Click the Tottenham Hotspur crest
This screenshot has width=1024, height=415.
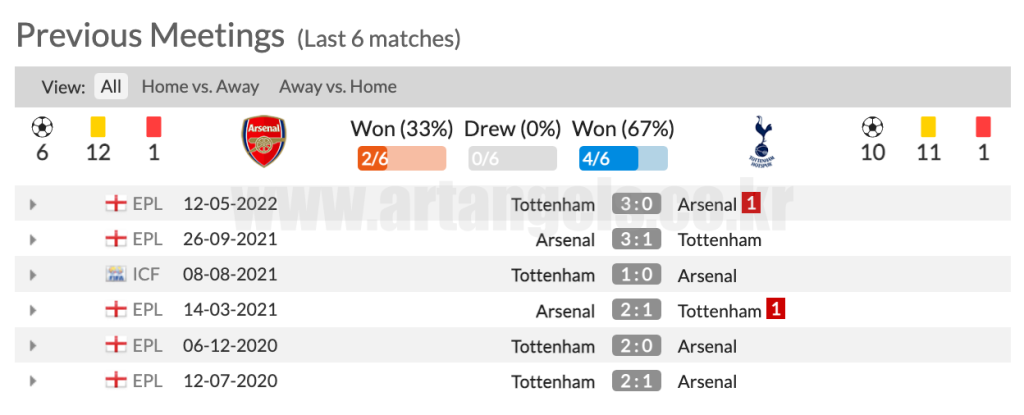coord(761,142)
